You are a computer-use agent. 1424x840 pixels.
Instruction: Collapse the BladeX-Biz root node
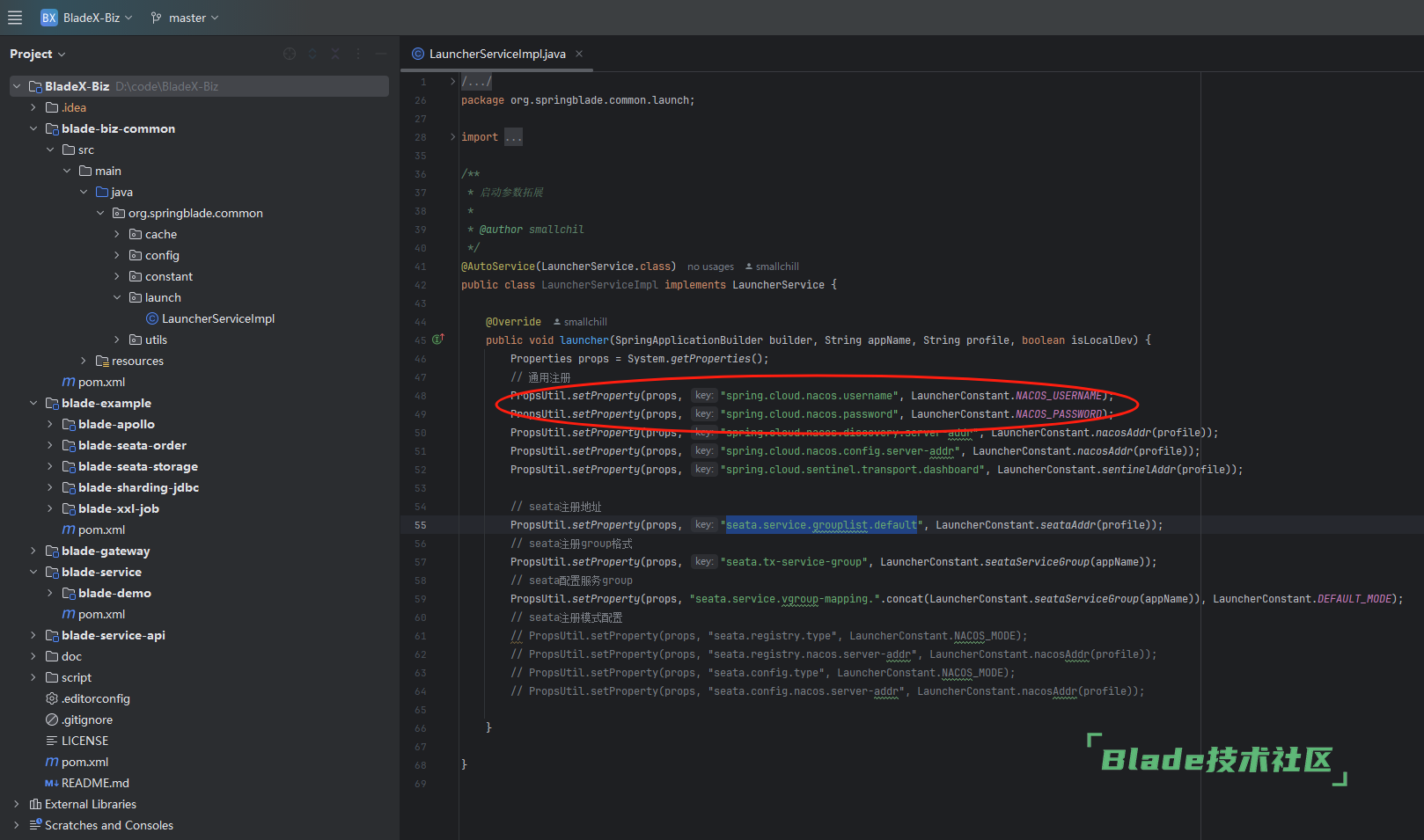[17, 86]
